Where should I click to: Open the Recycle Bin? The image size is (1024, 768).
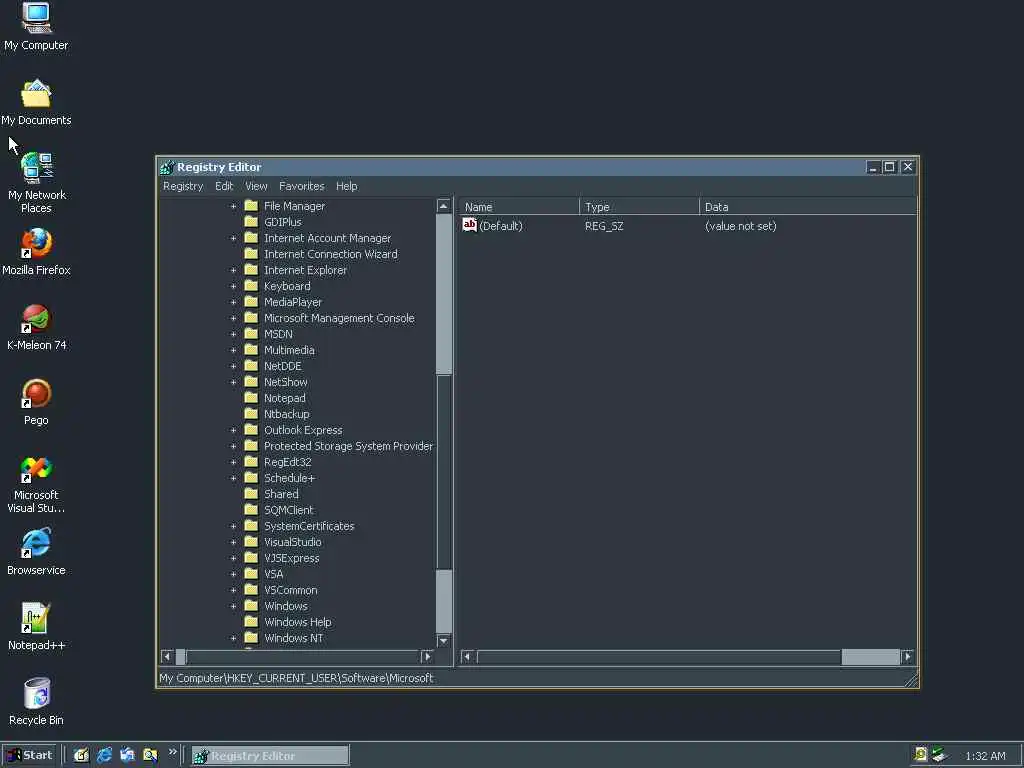(36, 694)
